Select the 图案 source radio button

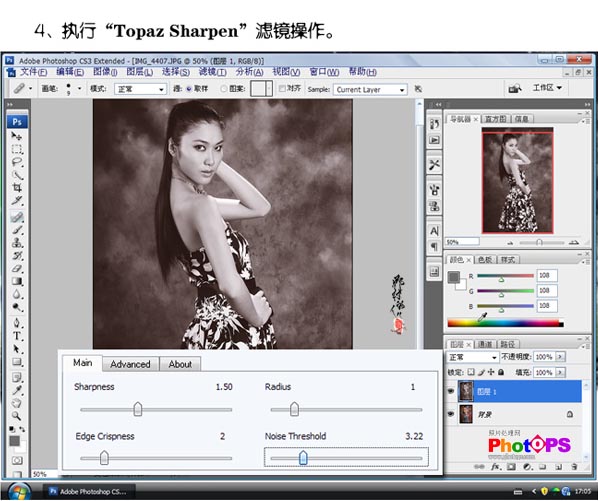tap(223, 89)
